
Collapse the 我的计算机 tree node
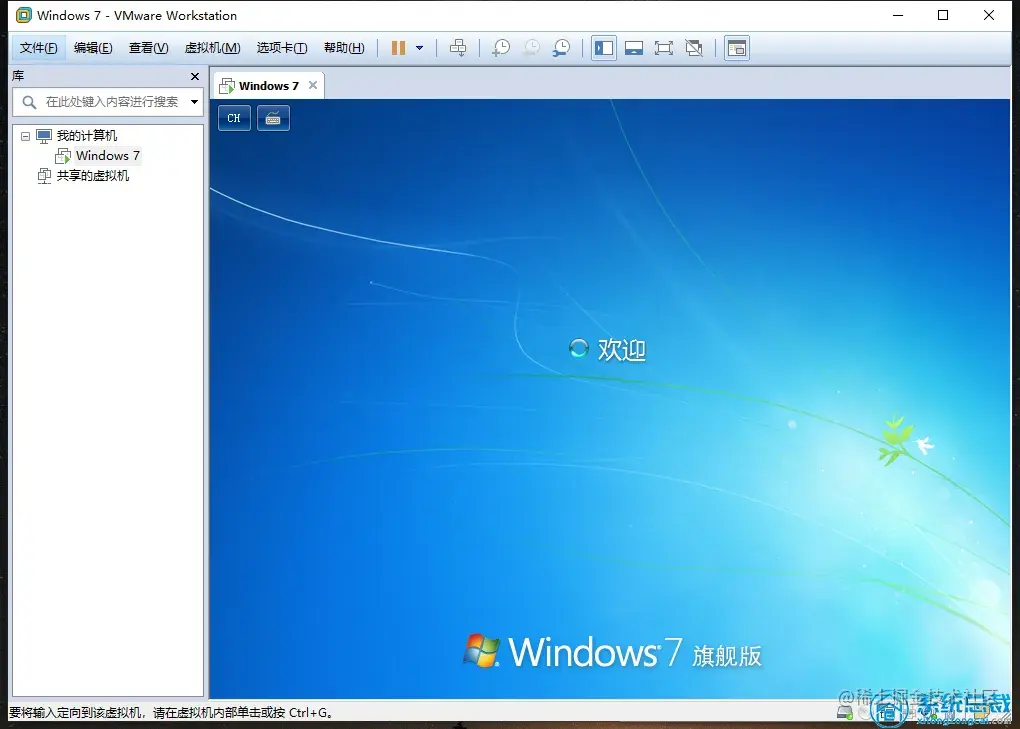(25, 135)
